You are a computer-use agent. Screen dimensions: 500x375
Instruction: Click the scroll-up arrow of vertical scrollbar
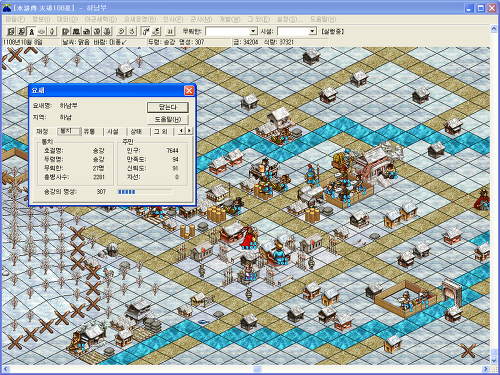click(x=494, y=29)
